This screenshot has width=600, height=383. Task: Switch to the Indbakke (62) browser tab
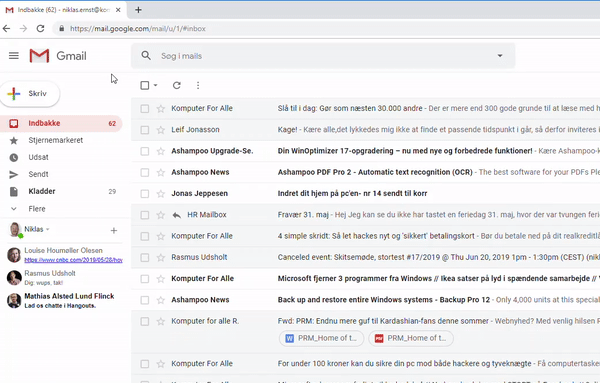(x=64, y=10)
